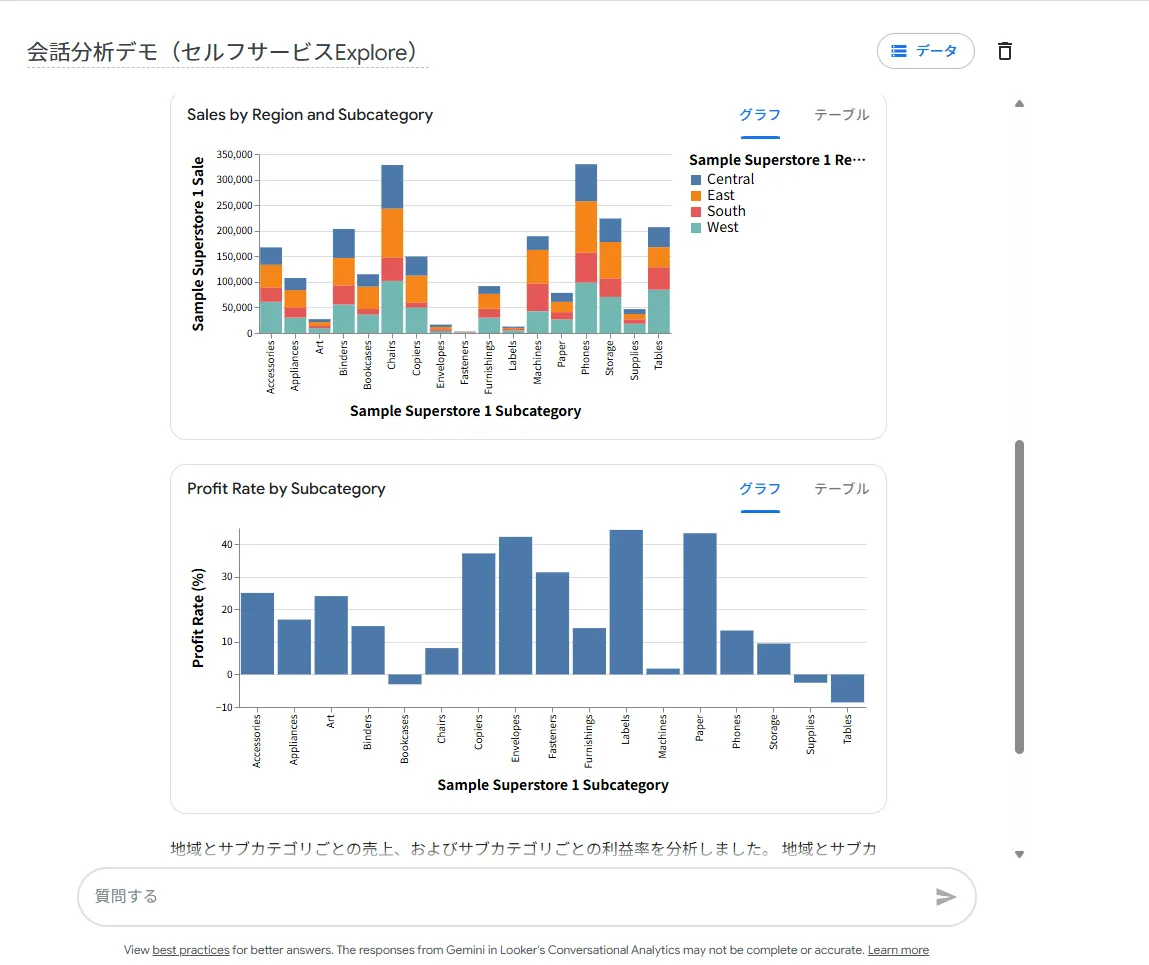
Task: Select グラフ tab in Profit Rate chart
Action: coord(760,489)
